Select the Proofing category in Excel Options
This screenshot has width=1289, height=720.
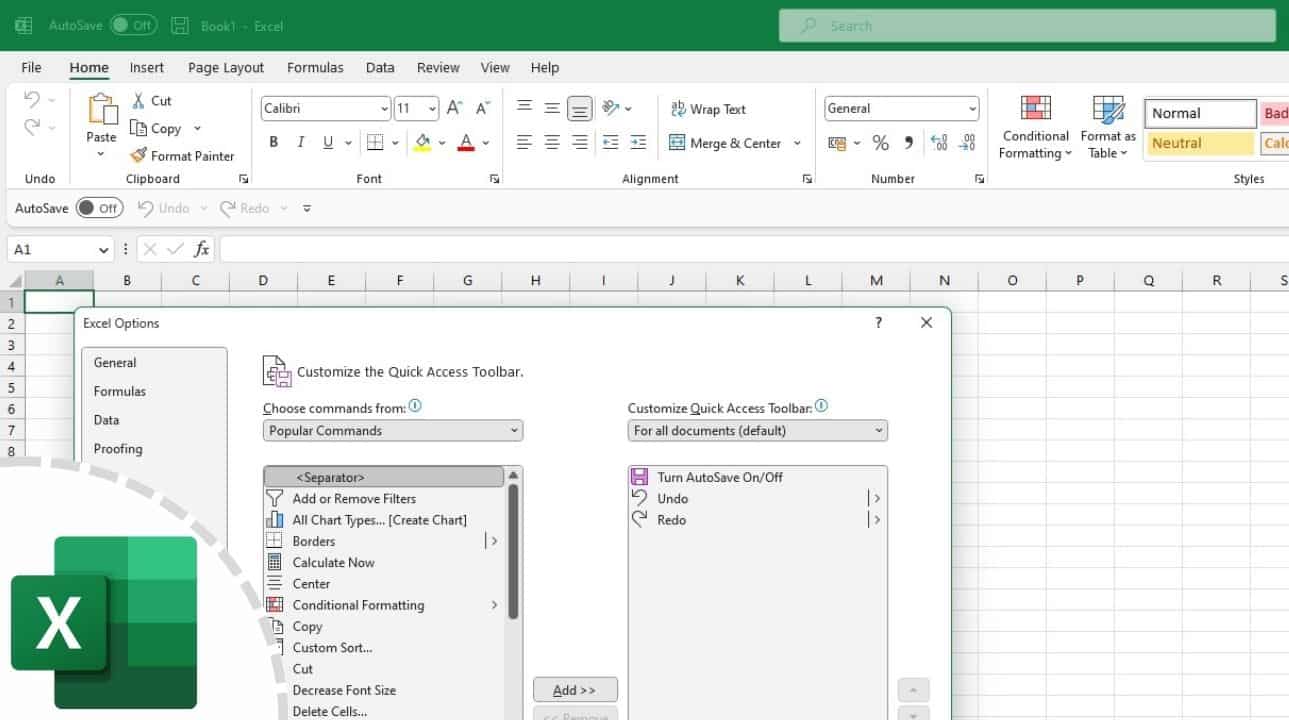(118, 449)
